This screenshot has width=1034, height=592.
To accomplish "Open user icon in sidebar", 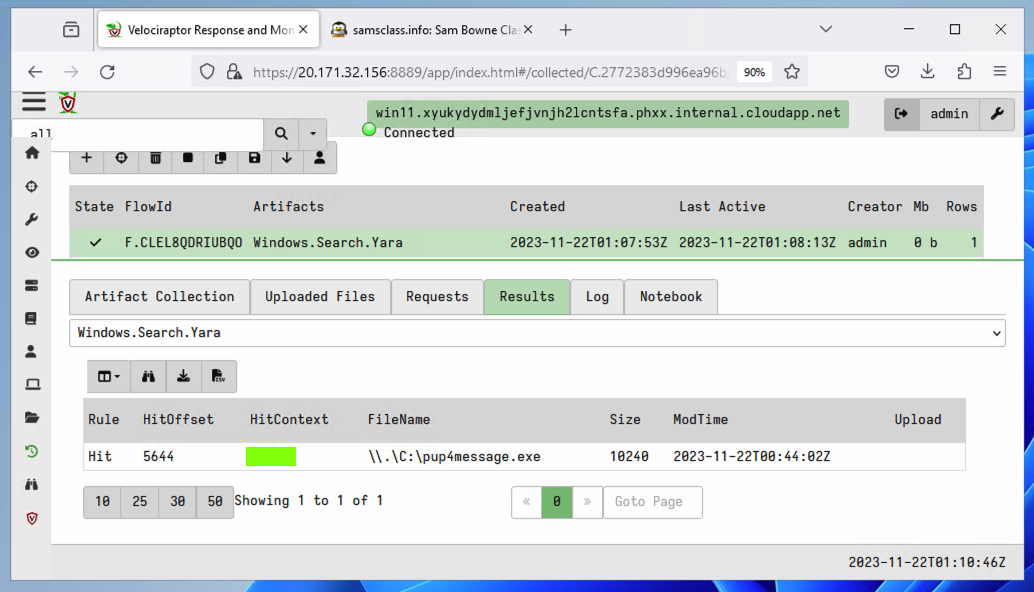I will point(31,351).
